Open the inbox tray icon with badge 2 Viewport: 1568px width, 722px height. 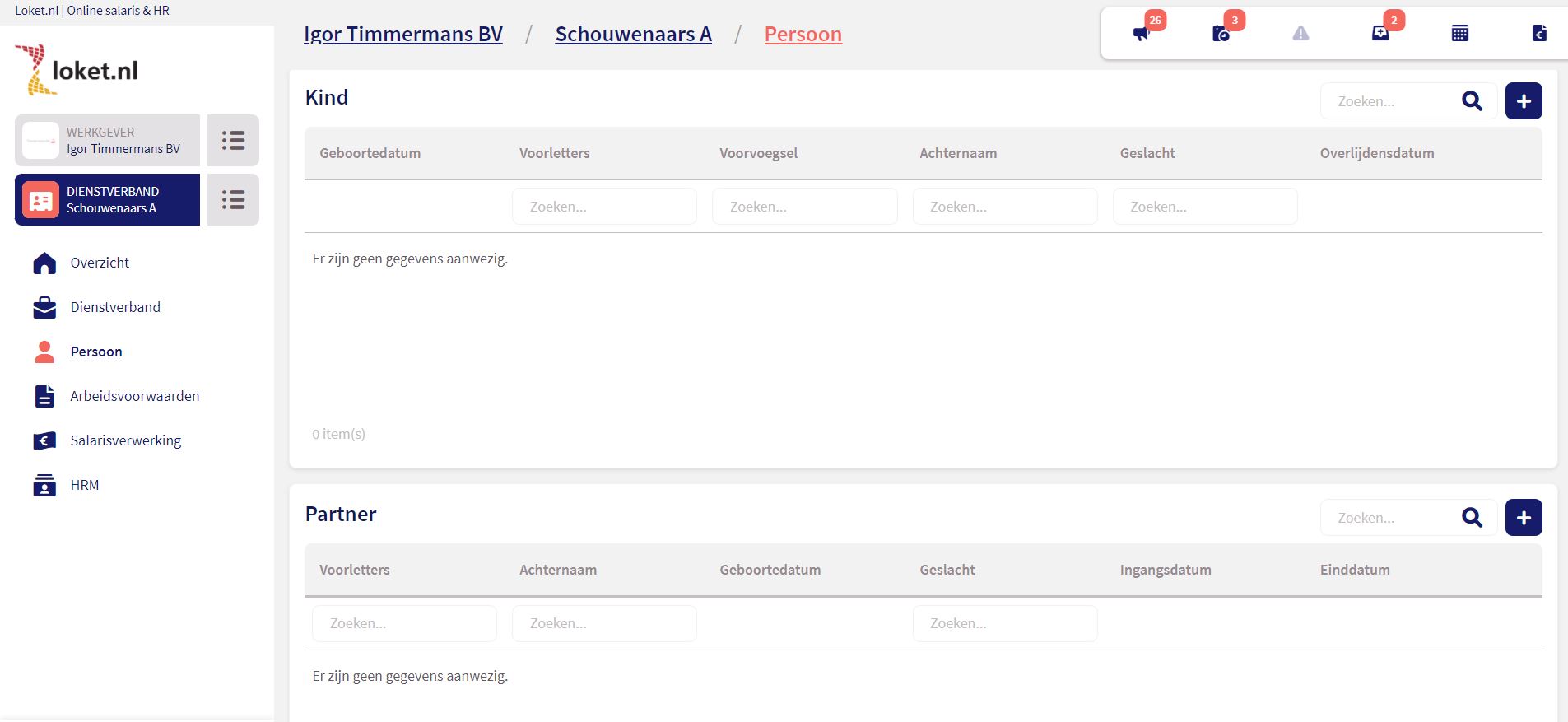1380,33
